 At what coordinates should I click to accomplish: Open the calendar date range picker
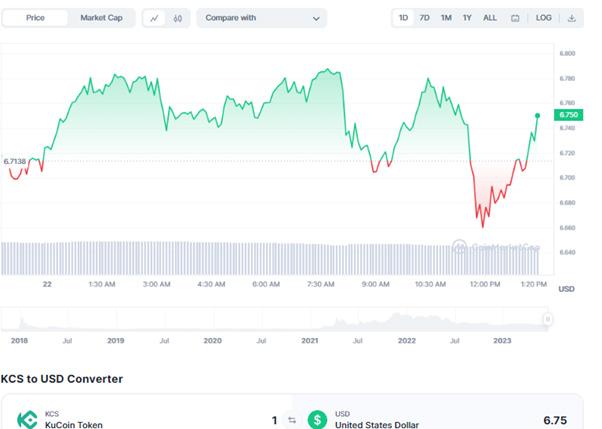click(x=515, y=18)
